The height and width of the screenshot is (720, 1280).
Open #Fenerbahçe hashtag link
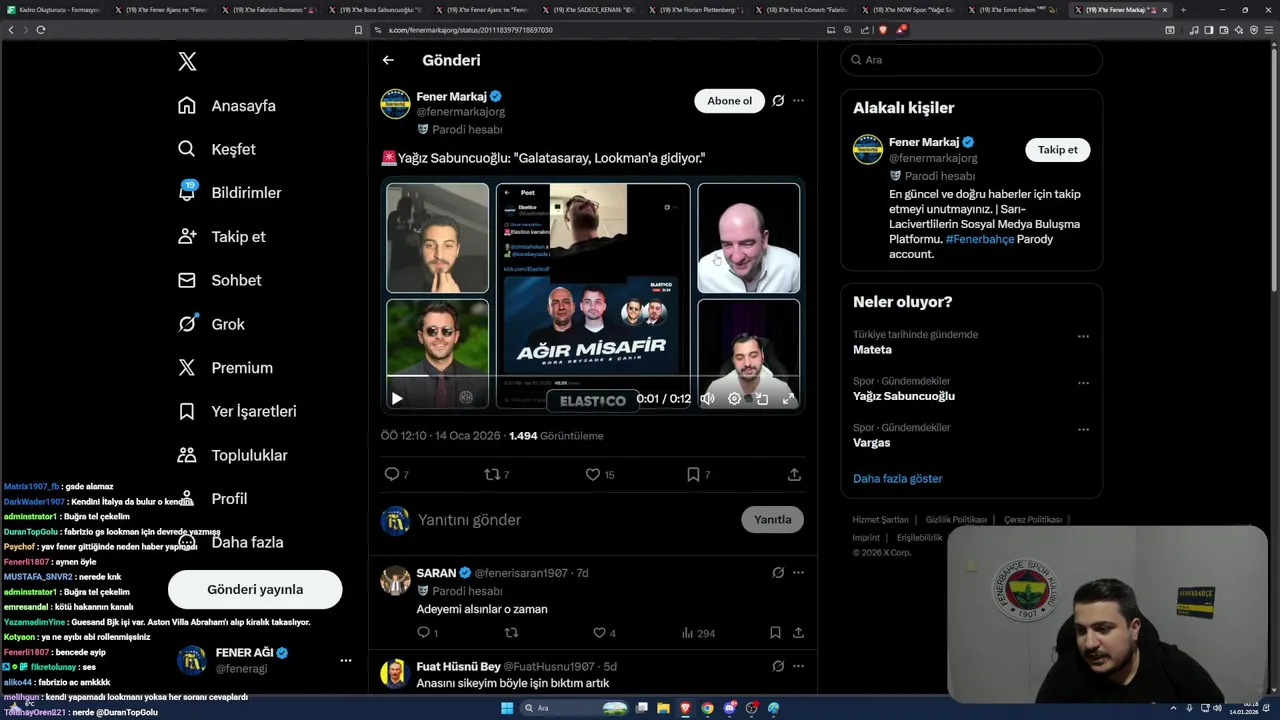pyautogui.click(x=979, y=240)
